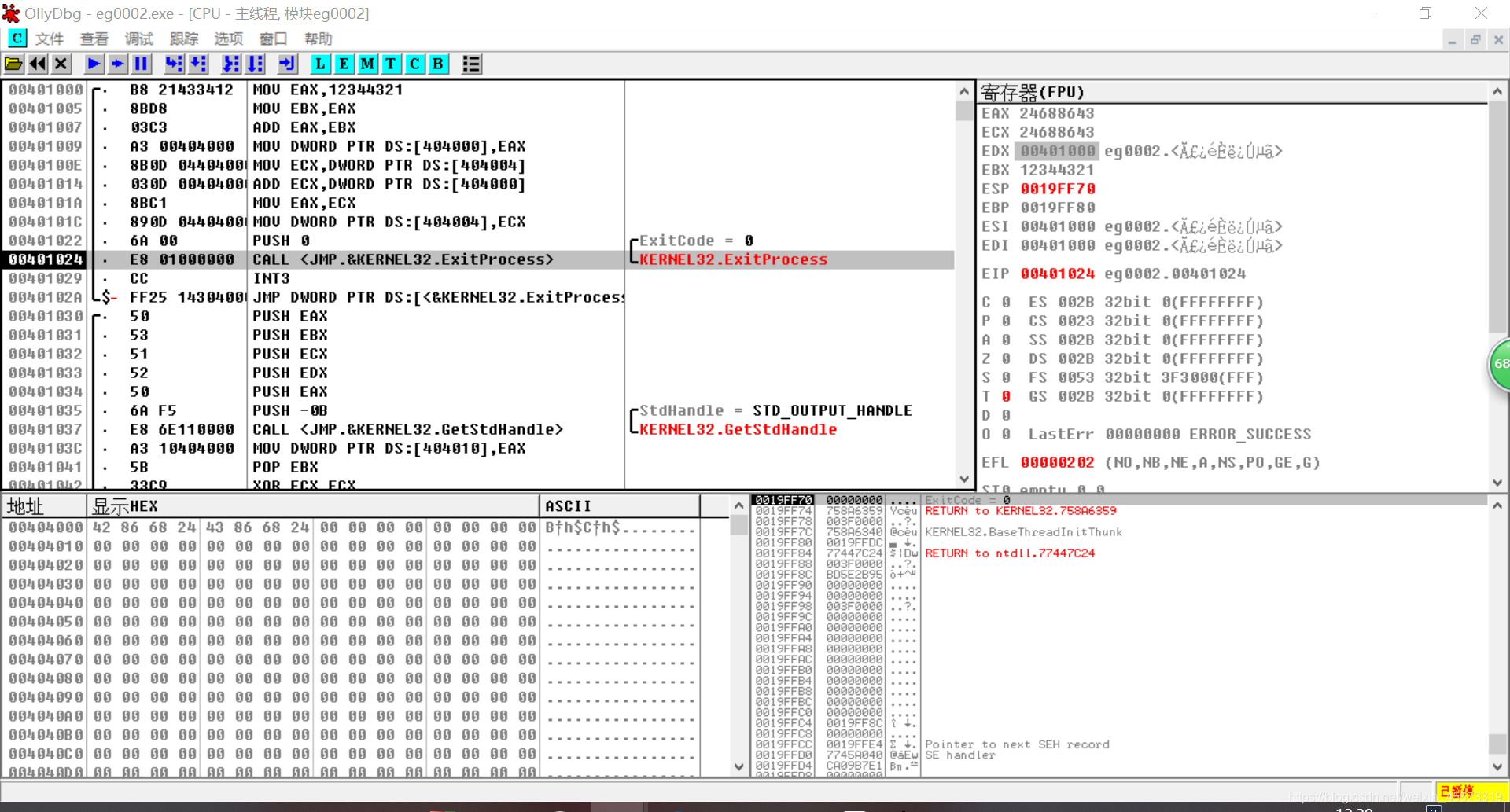Click the Step over icon
The width and height of the screenshot is (1510, 812).
(198, 64)
